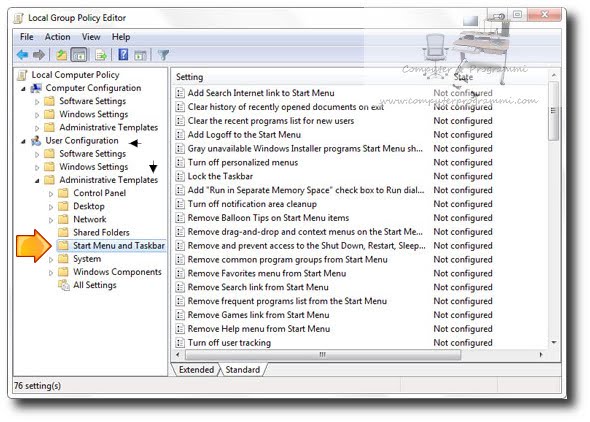
Task: Collapse the User Configuration node
Action: pos(23,141)
